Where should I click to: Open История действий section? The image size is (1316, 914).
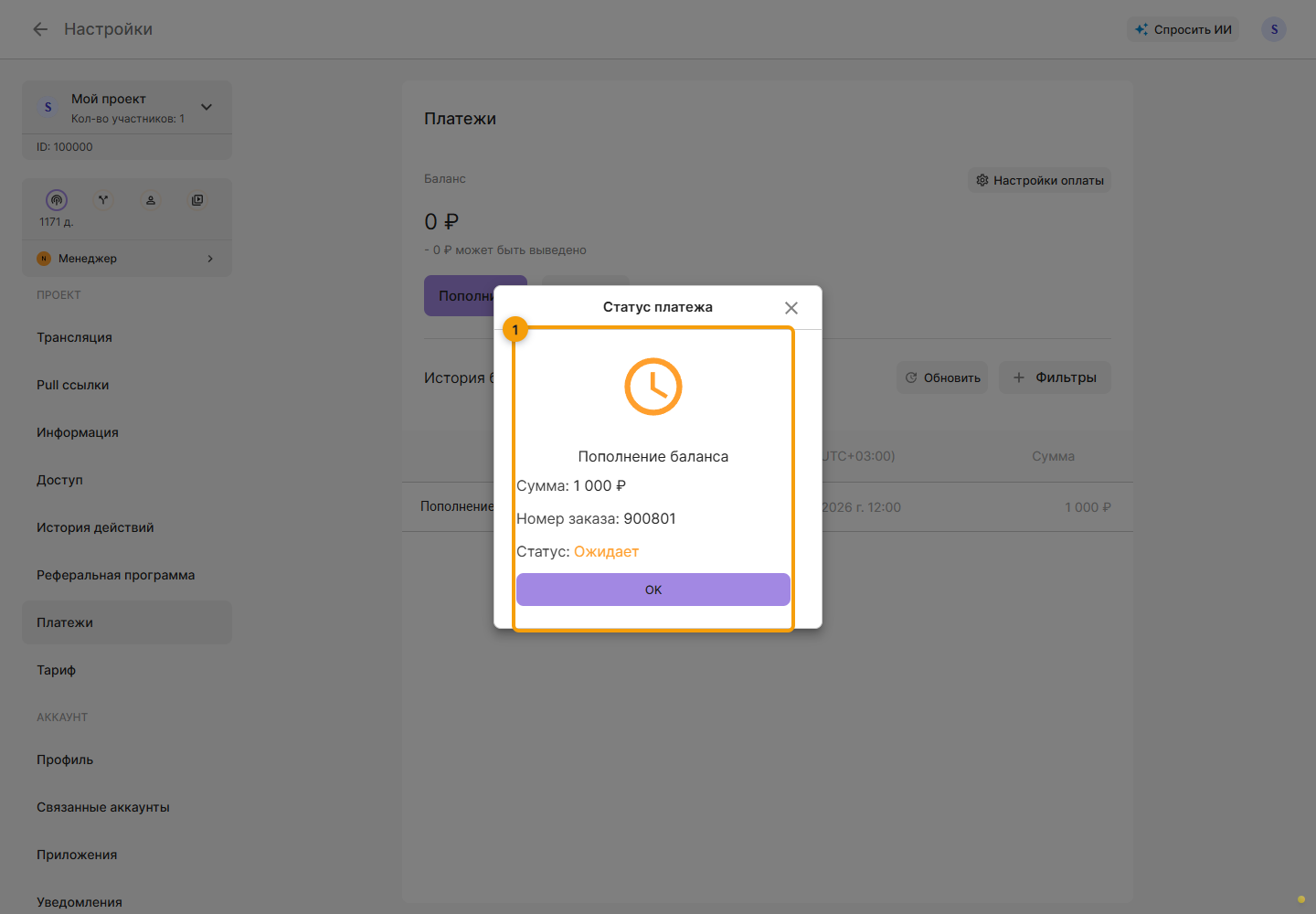127,527
